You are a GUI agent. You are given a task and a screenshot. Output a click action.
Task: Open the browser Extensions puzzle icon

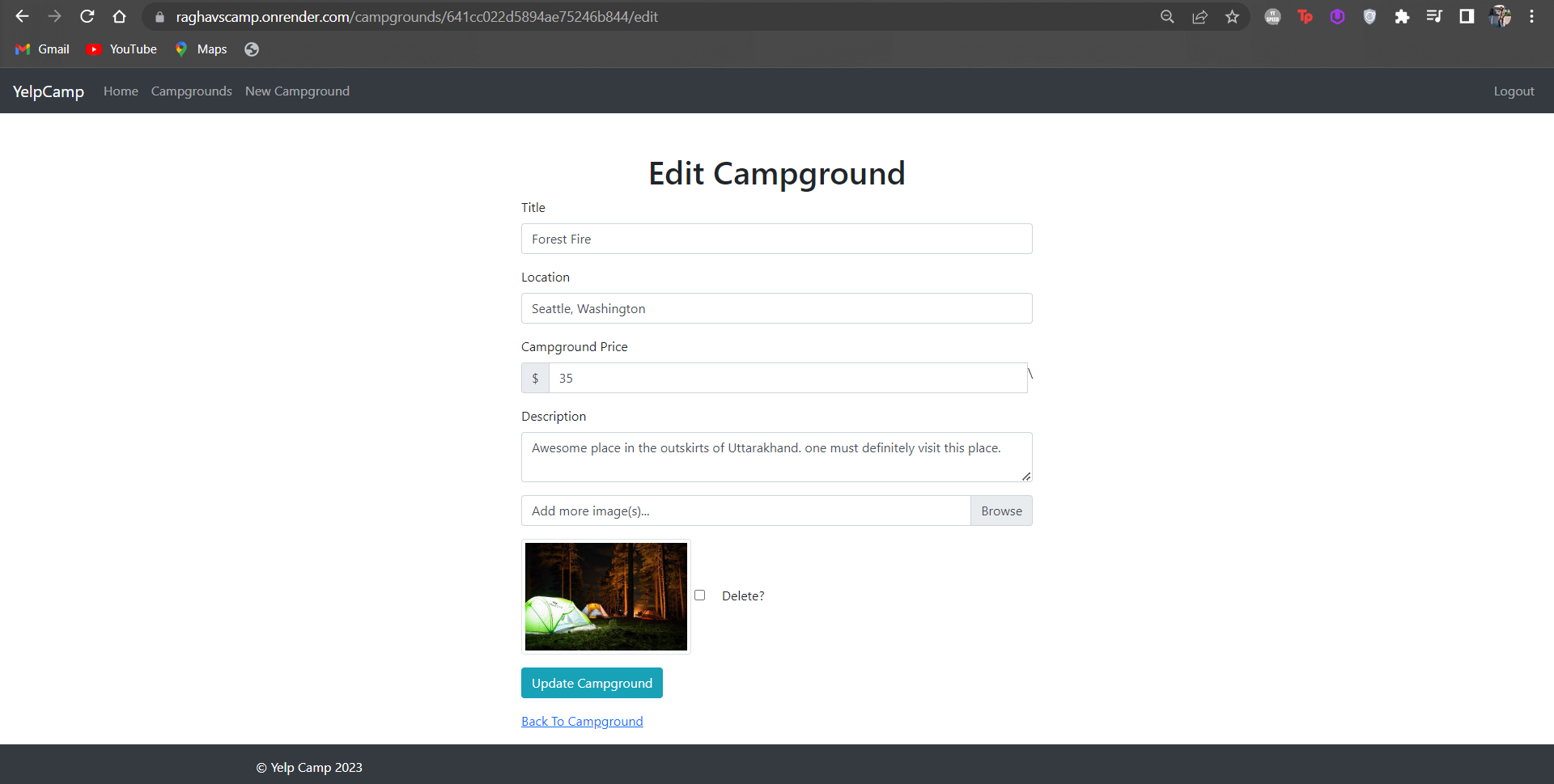[x=1403, y=16]
